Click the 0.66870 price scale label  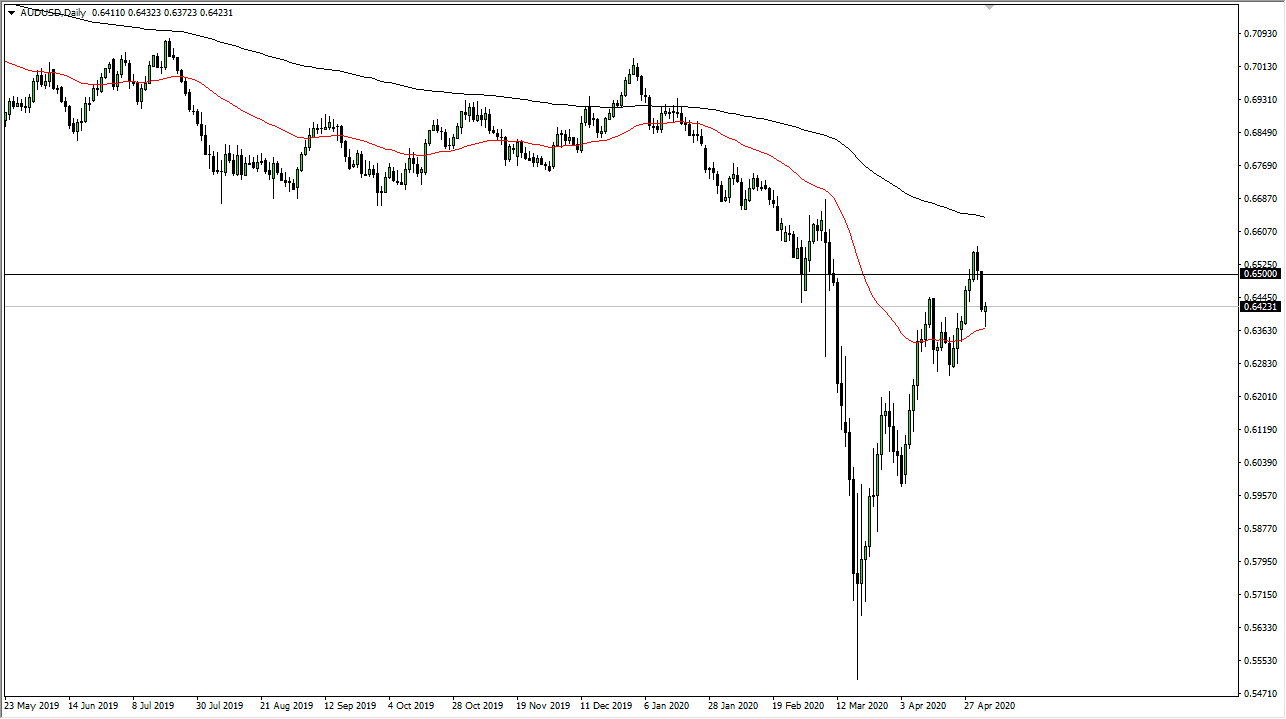(x=1260, y=199)
